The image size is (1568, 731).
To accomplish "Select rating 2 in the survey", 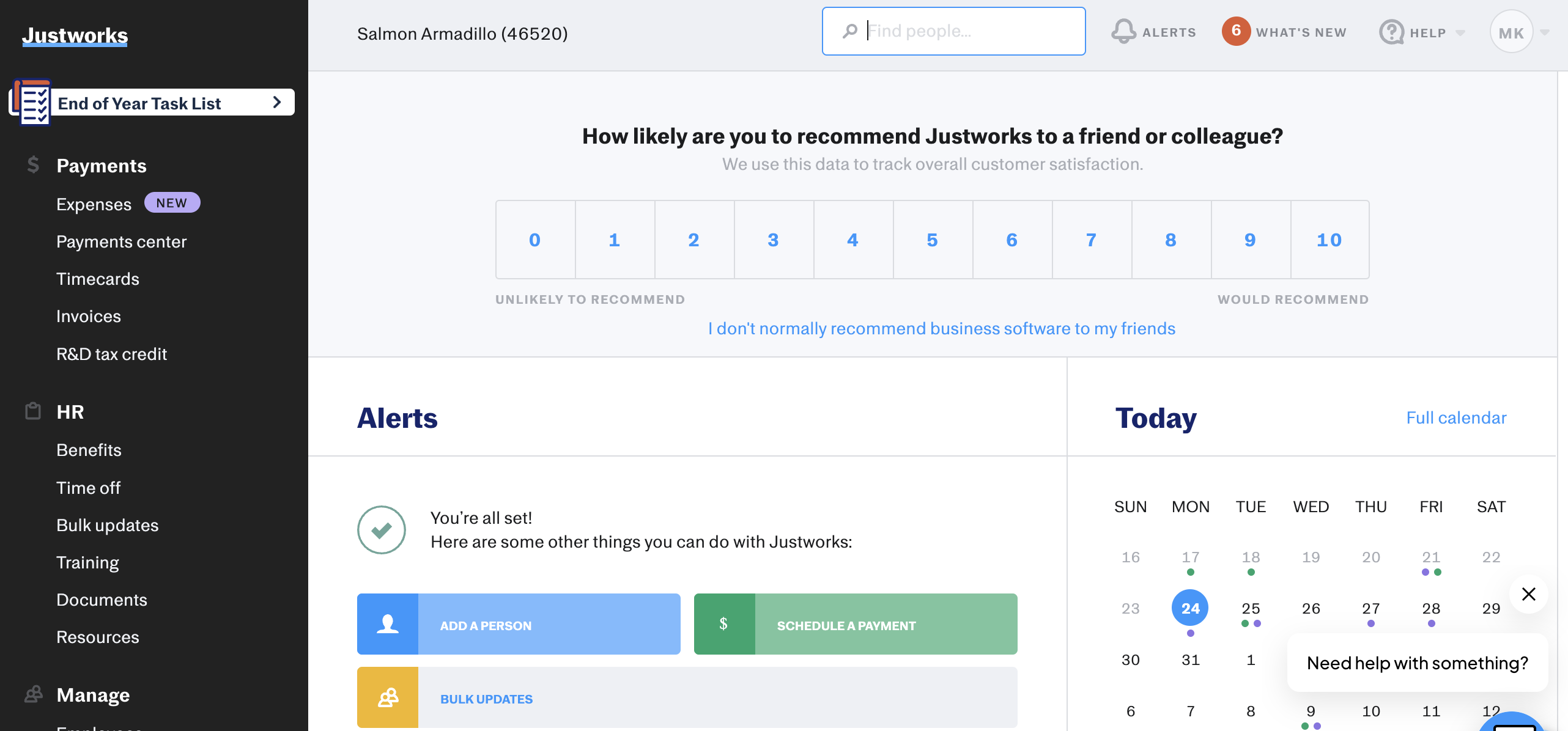I will 694,240.
